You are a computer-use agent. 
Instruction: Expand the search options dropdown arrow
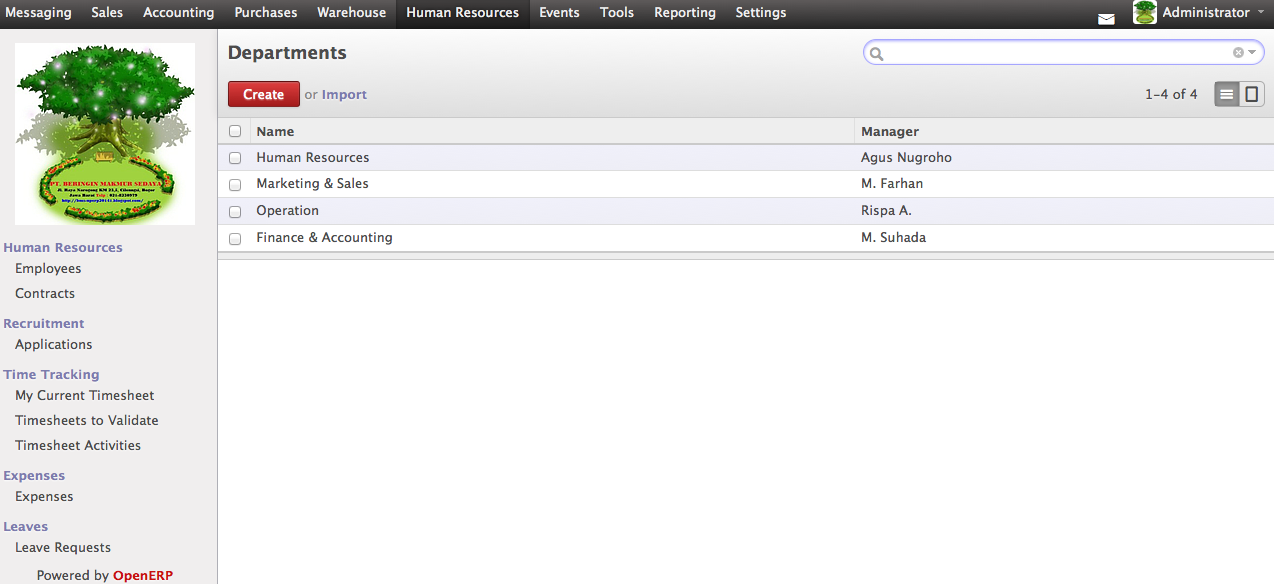[x=1252, y=53]
